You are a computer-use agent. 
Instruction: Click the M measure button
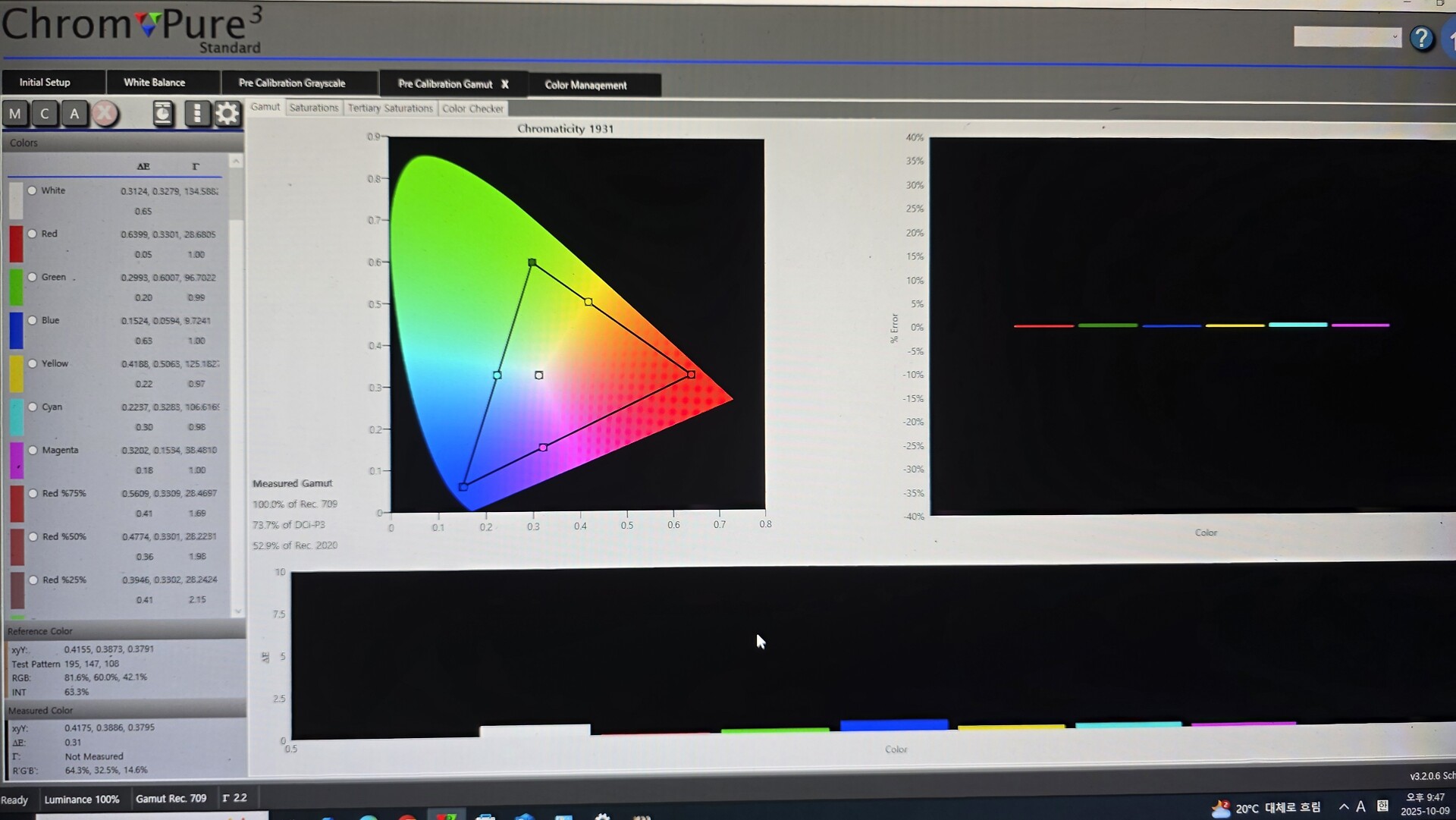(x=15, y=114)
